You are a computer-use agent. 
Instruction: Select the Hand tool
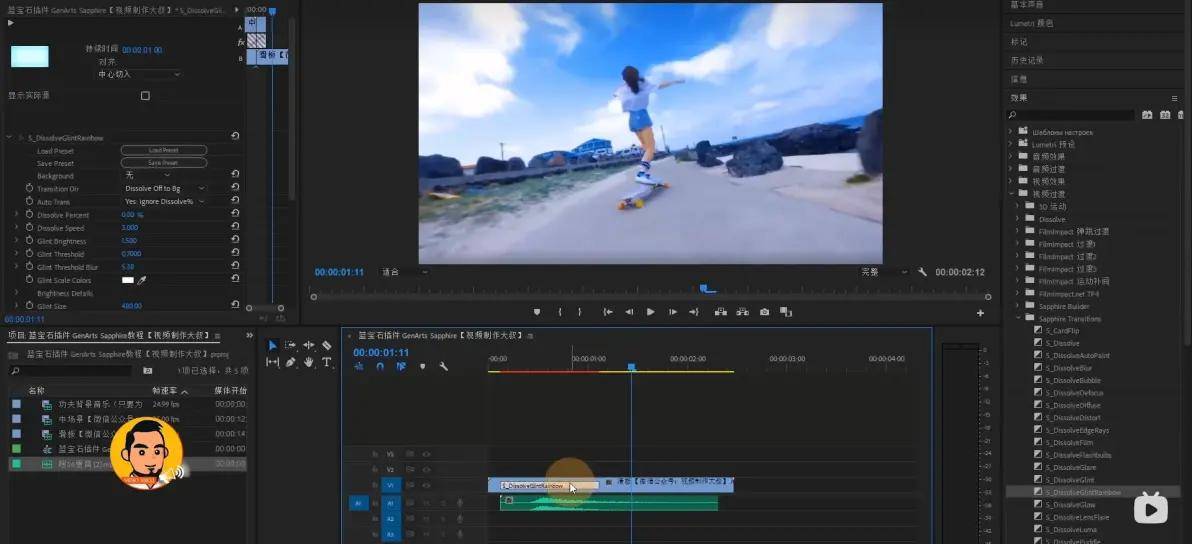coord(309,362)
